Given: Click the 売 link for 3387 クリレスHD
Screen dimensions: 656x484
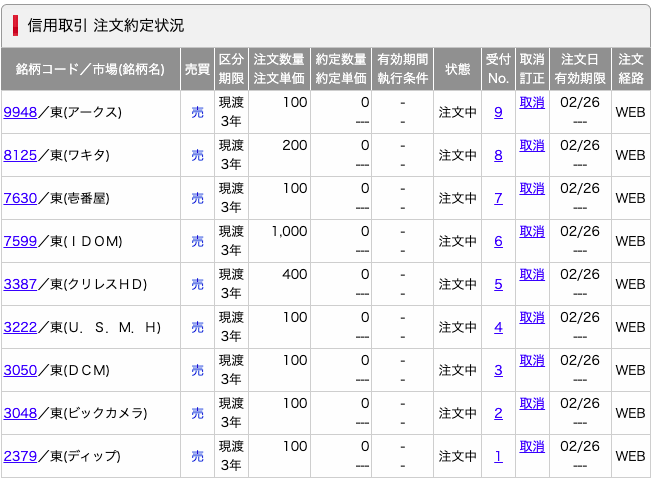Looking at the screenshot, I should click(197, 284).
